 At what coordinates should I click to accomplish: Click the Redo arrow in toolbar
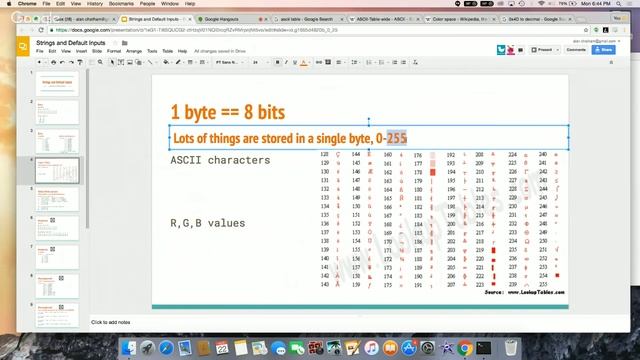tap(71, 62)
